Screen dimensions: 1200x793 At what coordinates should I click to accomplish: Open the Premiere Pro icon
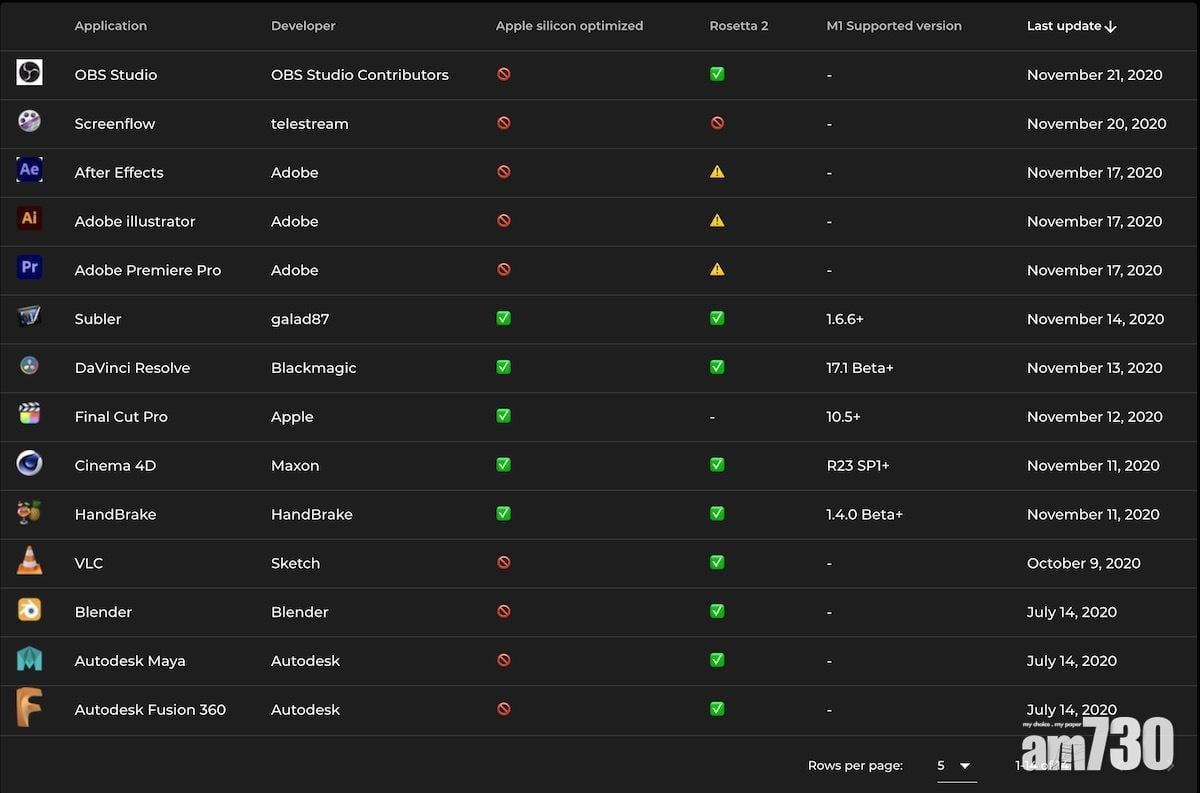(29, 268)
